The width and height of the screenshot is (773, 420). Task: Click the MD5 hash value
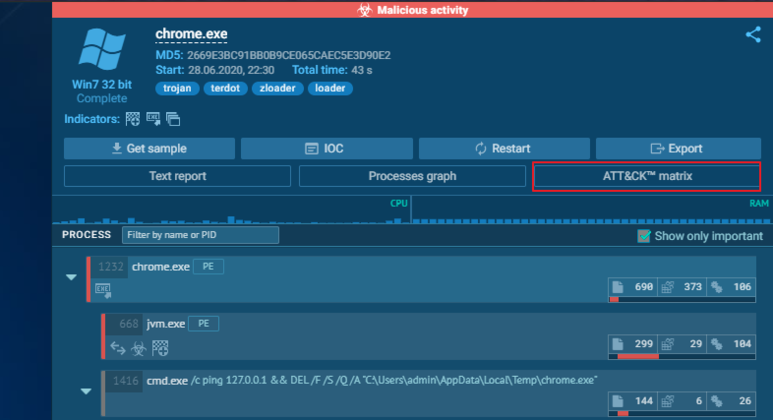[x=289, y=55]
